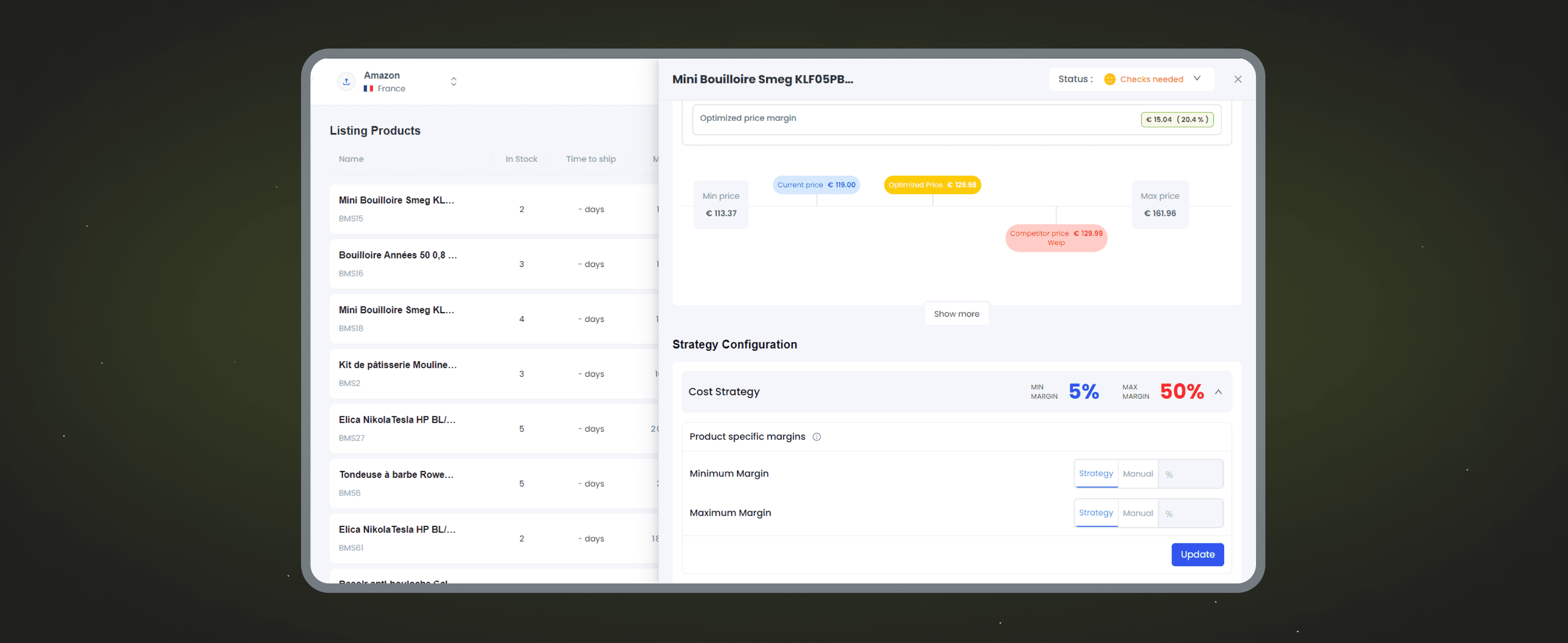Select Manual for Minimum Margin
The height and width of the screenshot is (643, 1568).
coord(1138,474)
